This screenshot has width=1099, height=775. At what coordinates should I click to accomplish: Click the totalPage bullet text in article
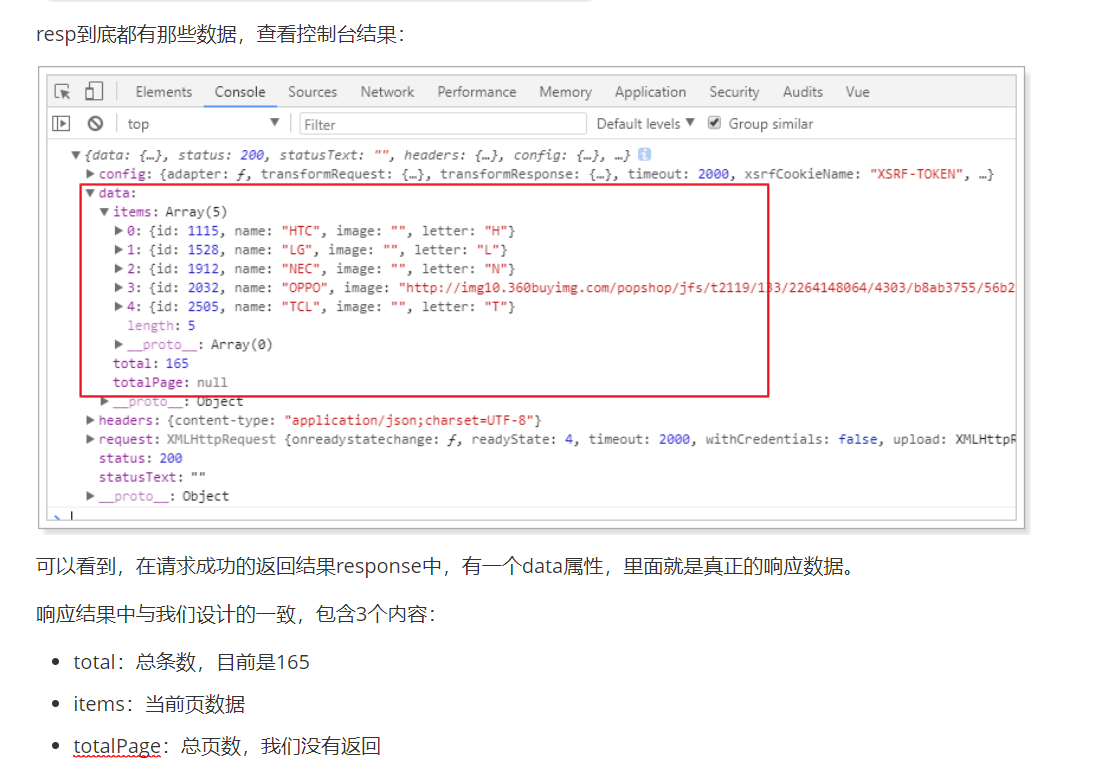tap(227, 746)
